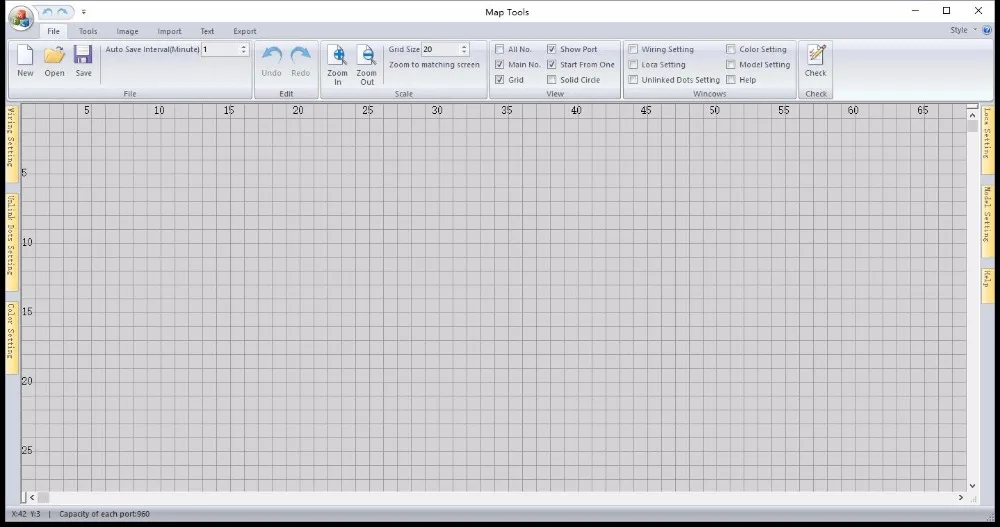Image resolution: width=1000 pixels, height=527 pixels.
Task: Open the Text ribbon tab
Action: (207, 31)
